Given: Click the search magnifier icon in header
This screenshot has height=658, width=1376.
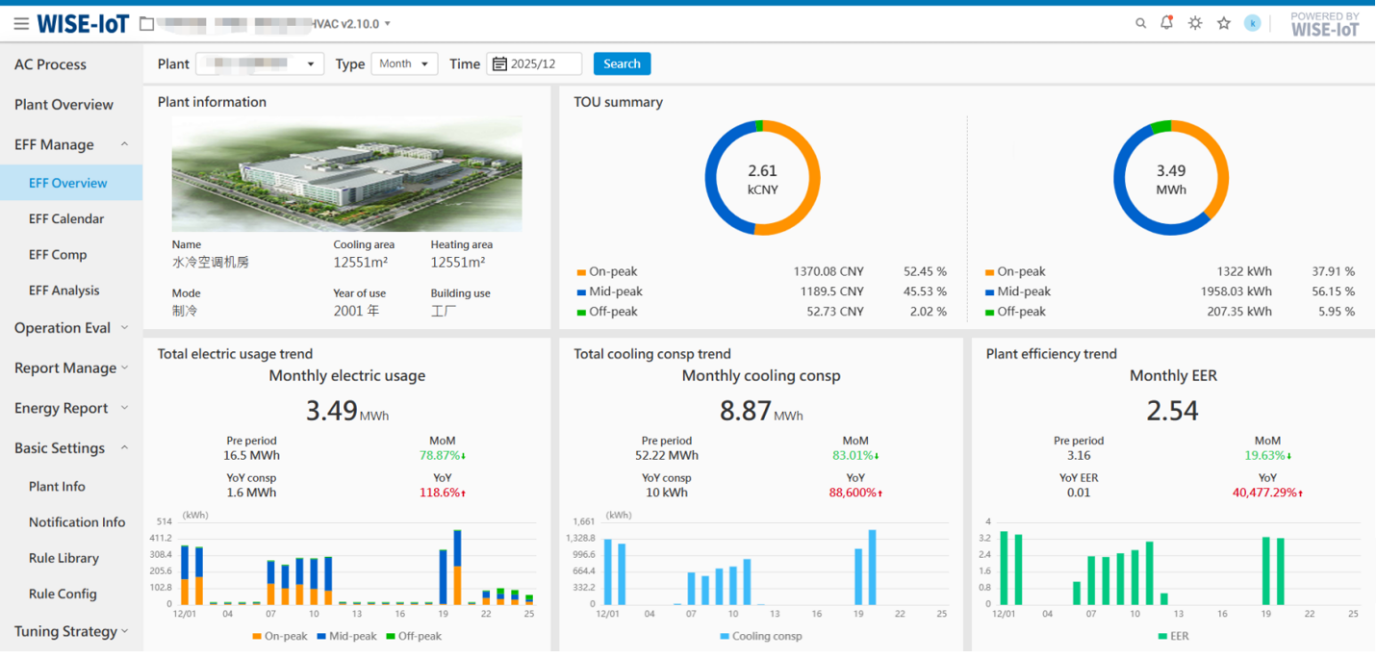Looking at the screenshot, I should click(x=1140, y=24).
